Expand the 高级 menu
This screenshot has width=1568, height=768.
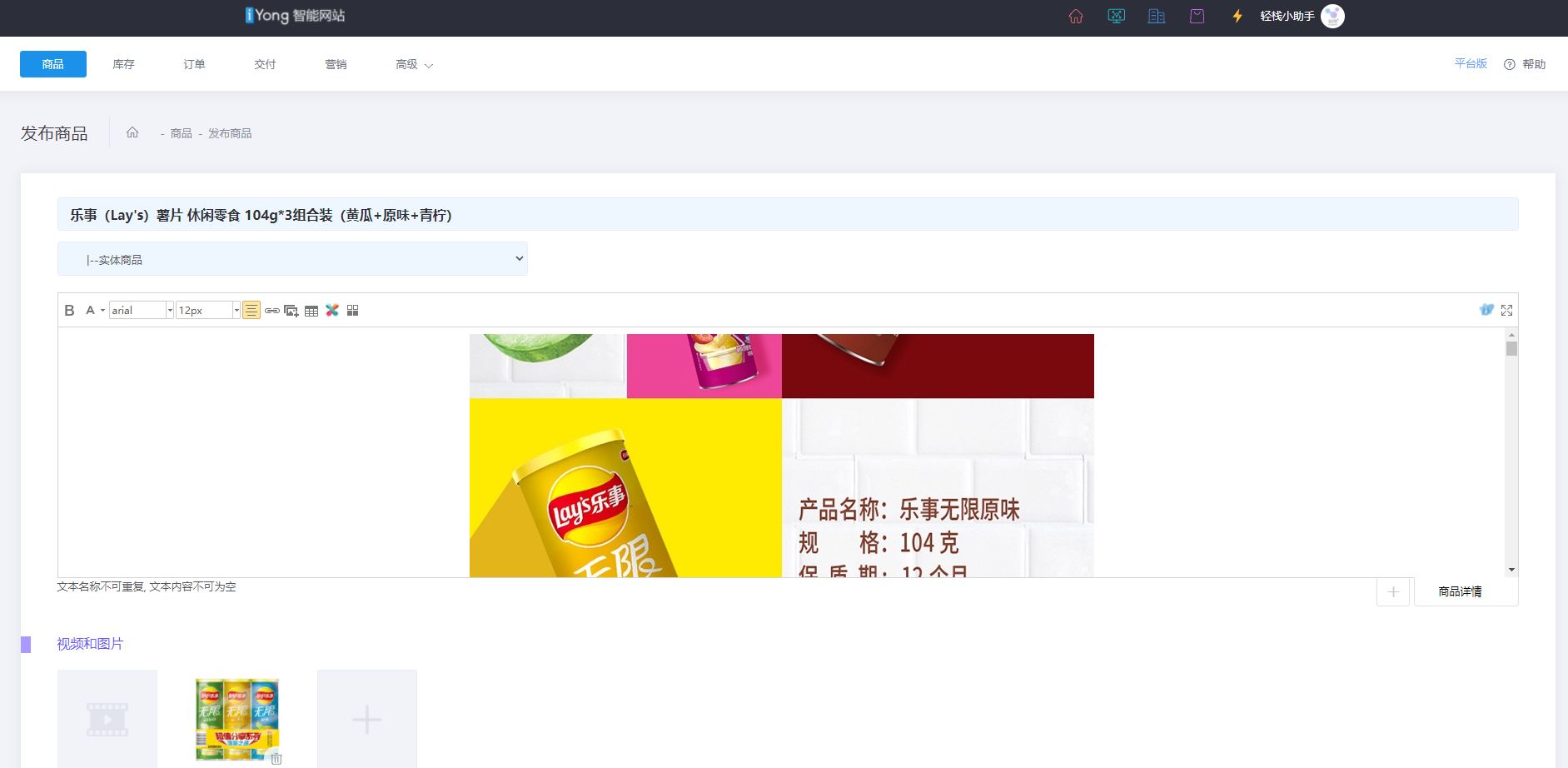414,64
